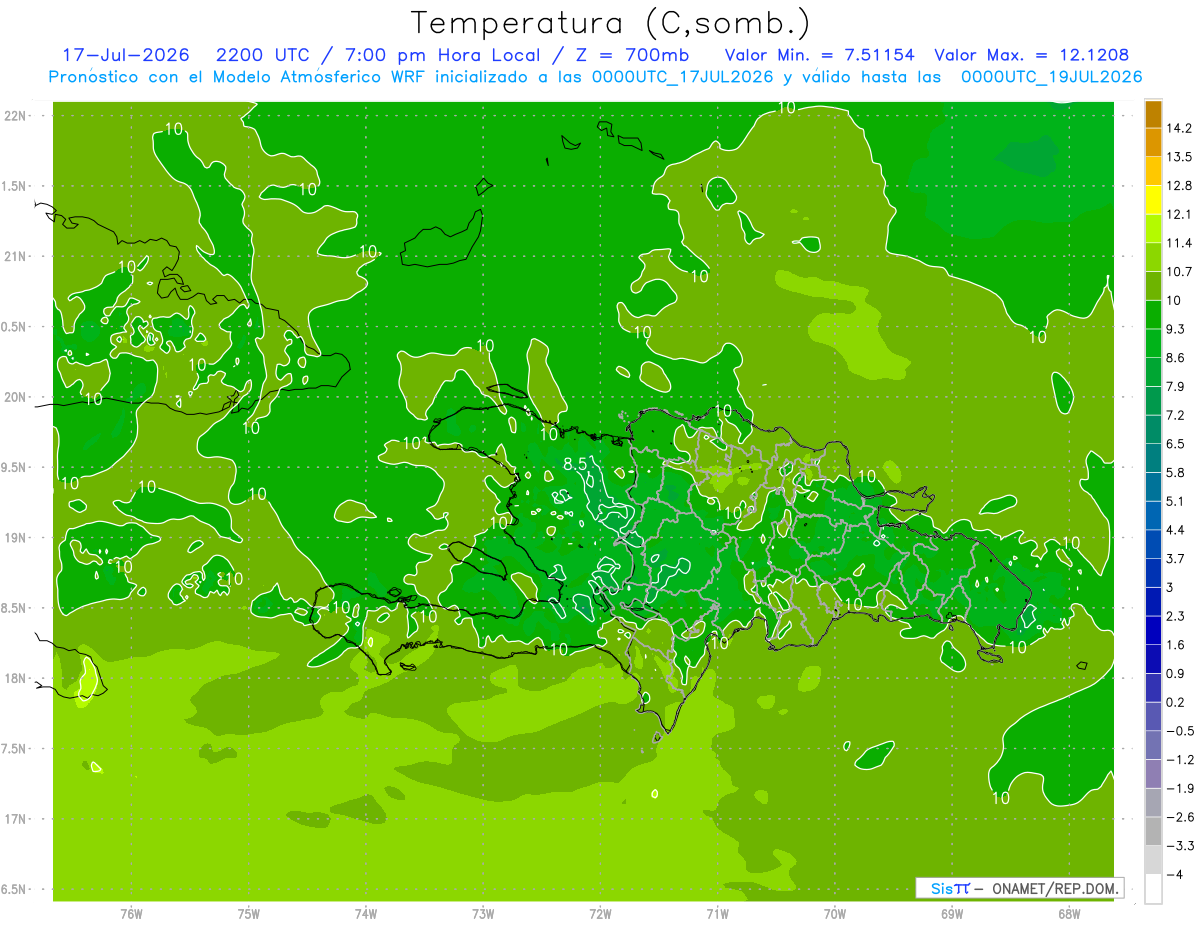
Task: Click the legend value "2.3"
Action: 1176,615
